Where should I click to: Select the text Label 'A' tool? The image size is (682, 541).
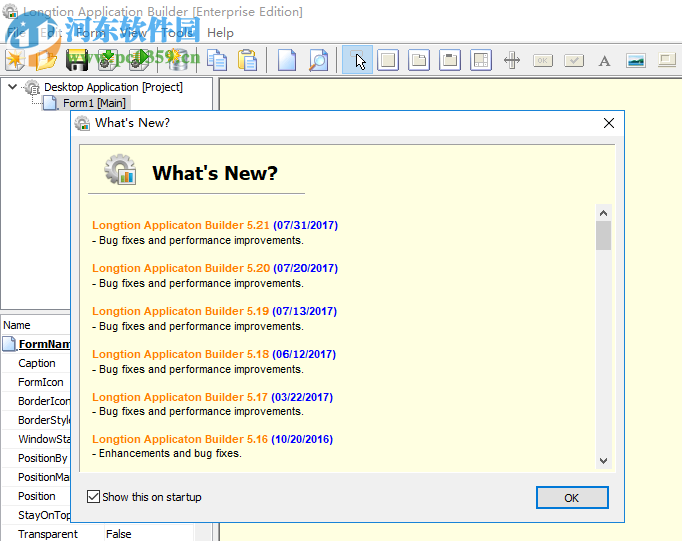coord(604,61)
